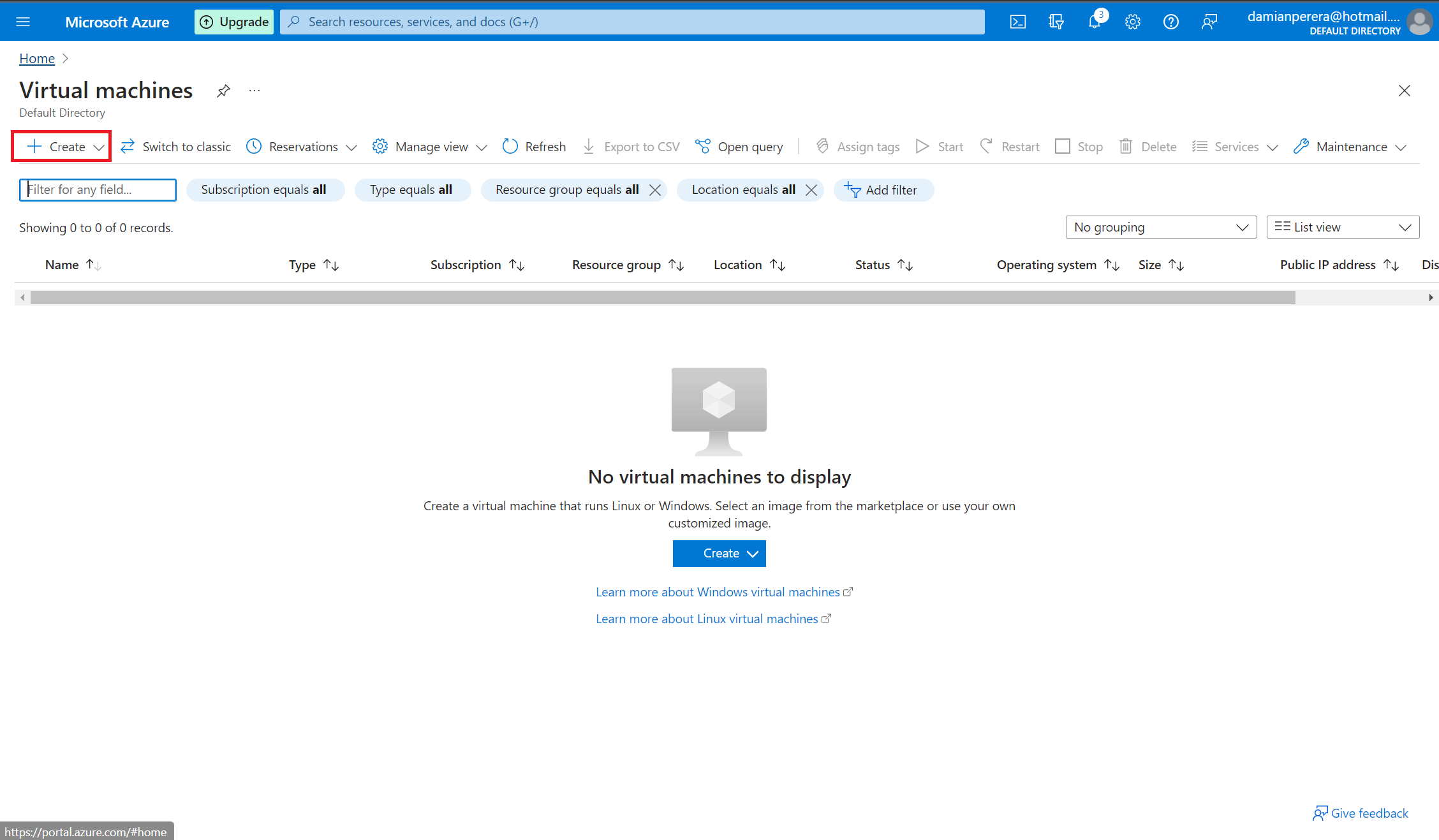Pin Virtual machines to dashboard

tap(223, 91)
